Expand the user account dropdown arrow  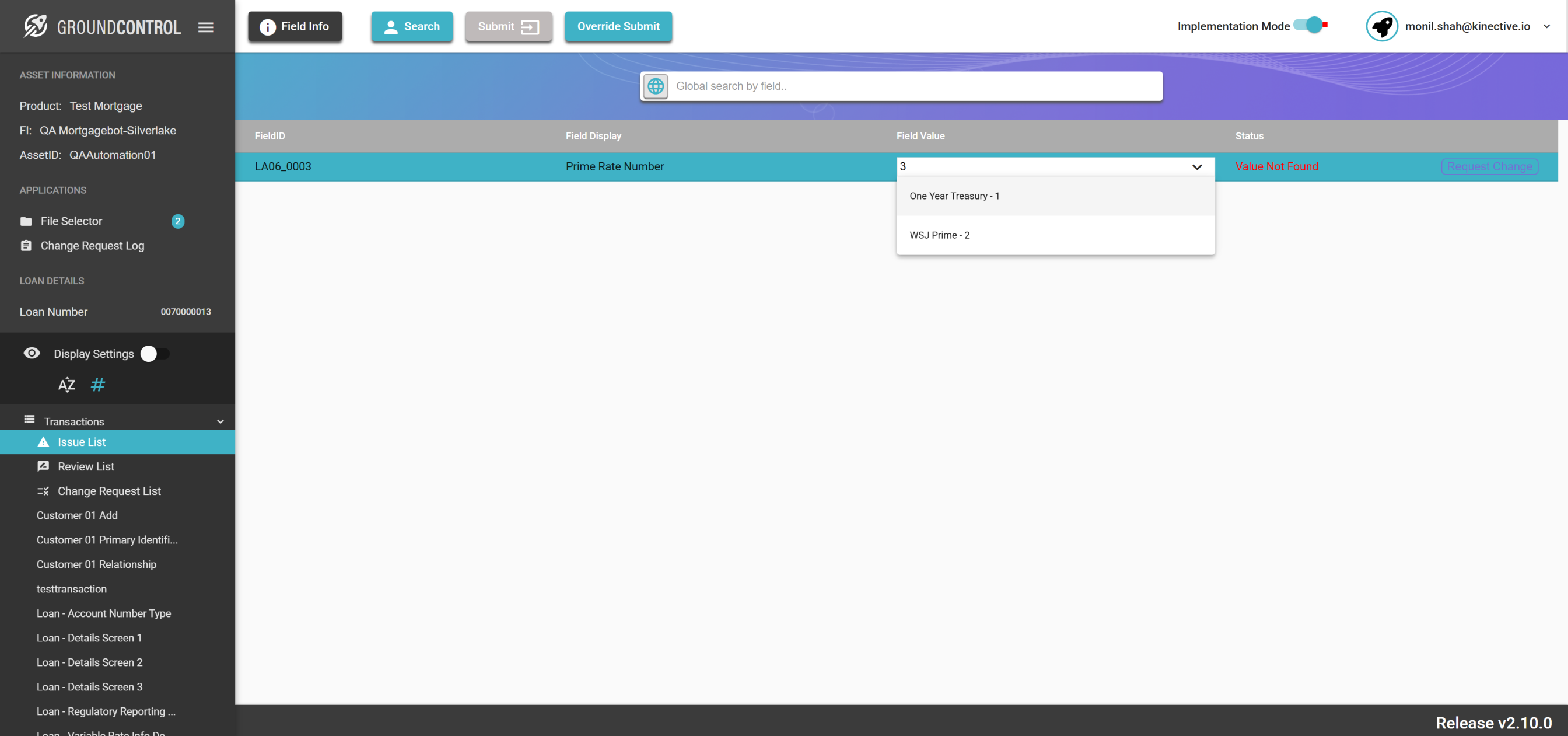click(x=1546, y=26)
